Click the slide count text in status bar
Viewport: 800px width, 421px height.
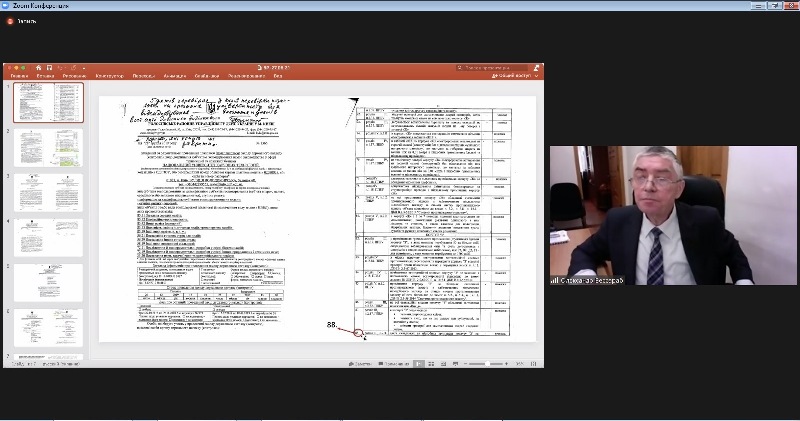[x=23, y=364]
